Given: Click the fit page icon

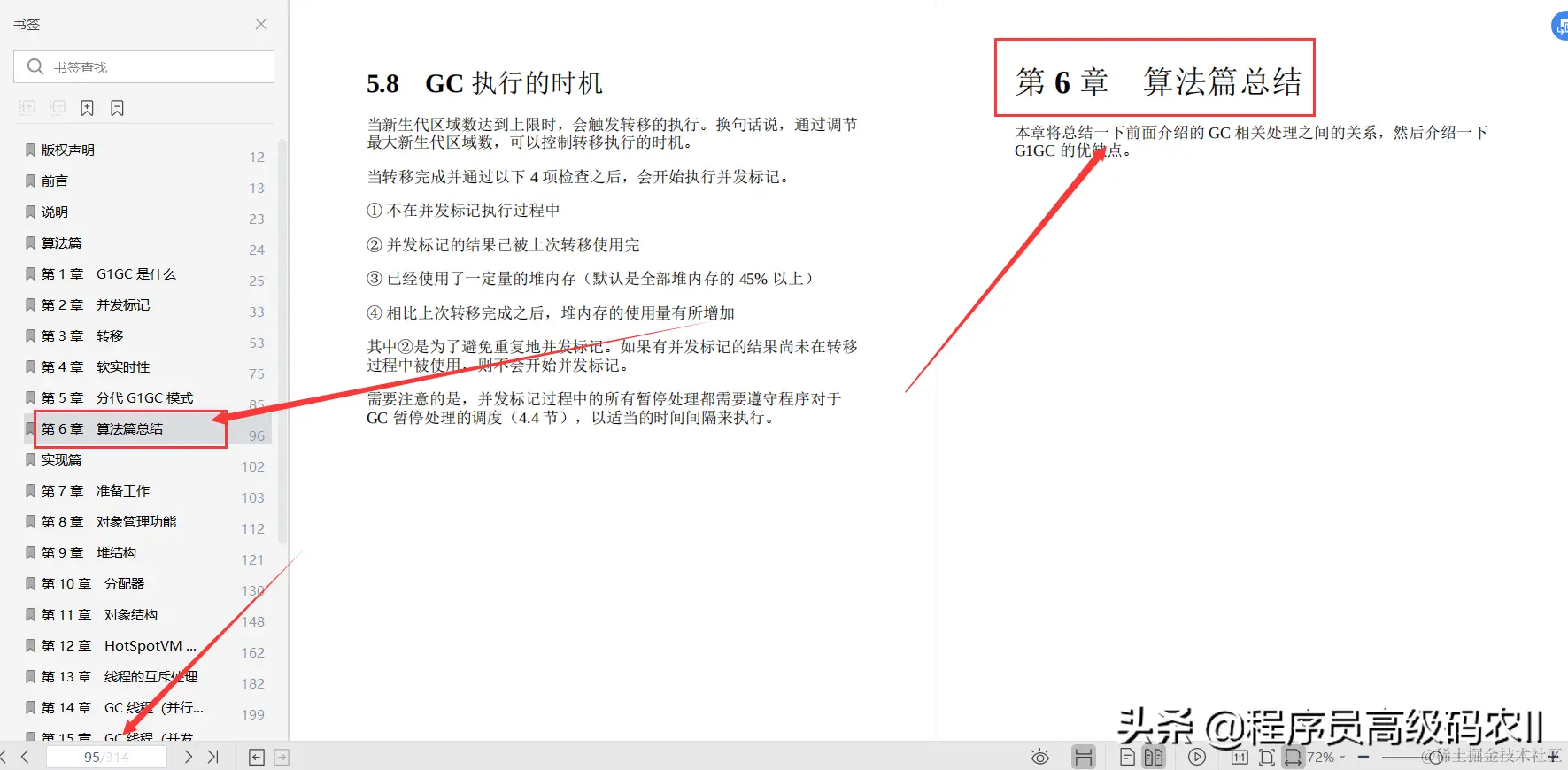Looking at the screenshot, I should point(1267,757).
